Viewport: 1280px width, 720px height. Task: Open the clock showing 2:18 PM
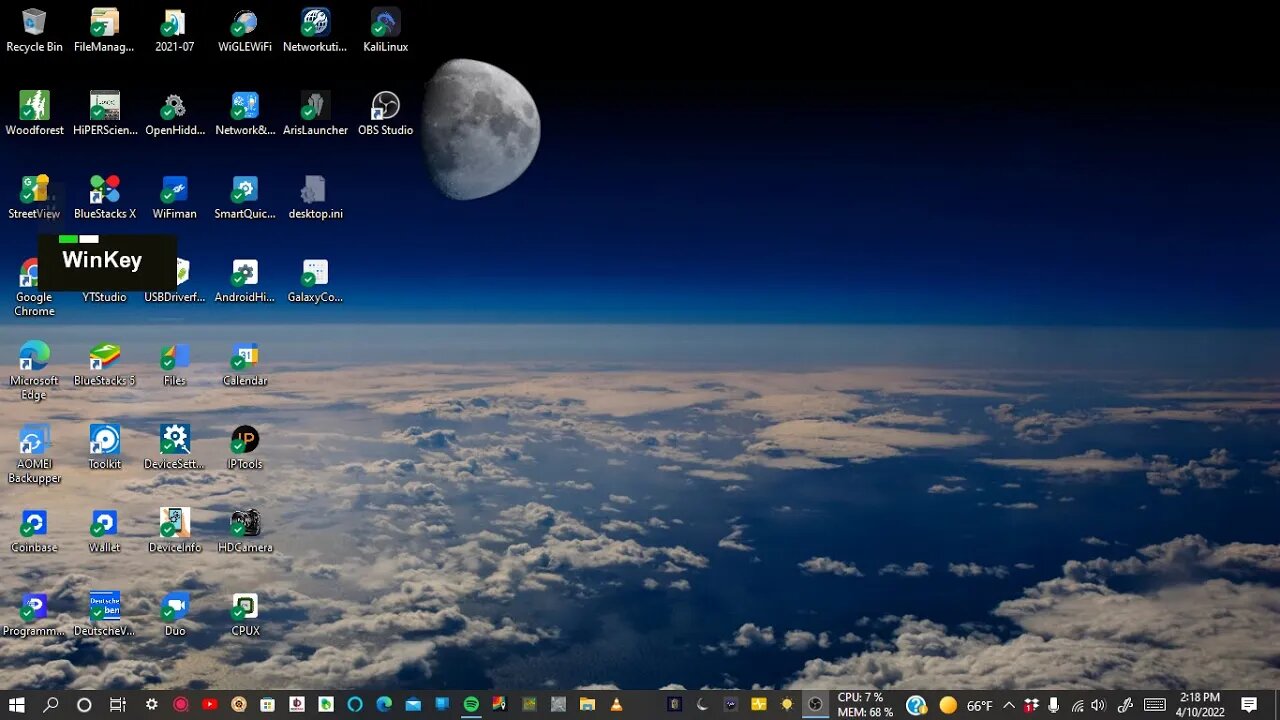(x=1200, y=705)
